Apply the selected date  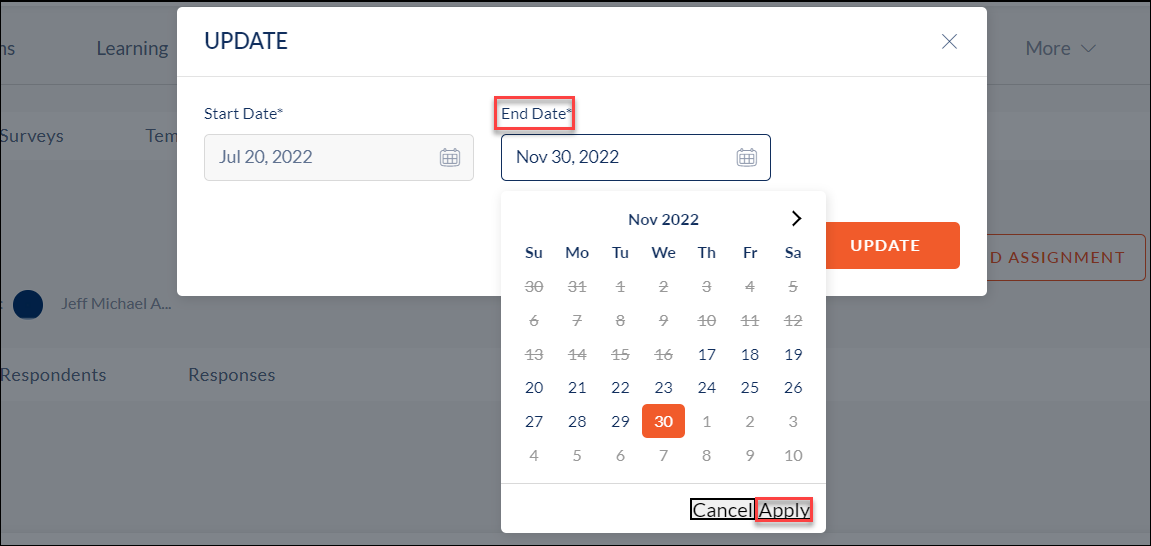click(784, 510)
